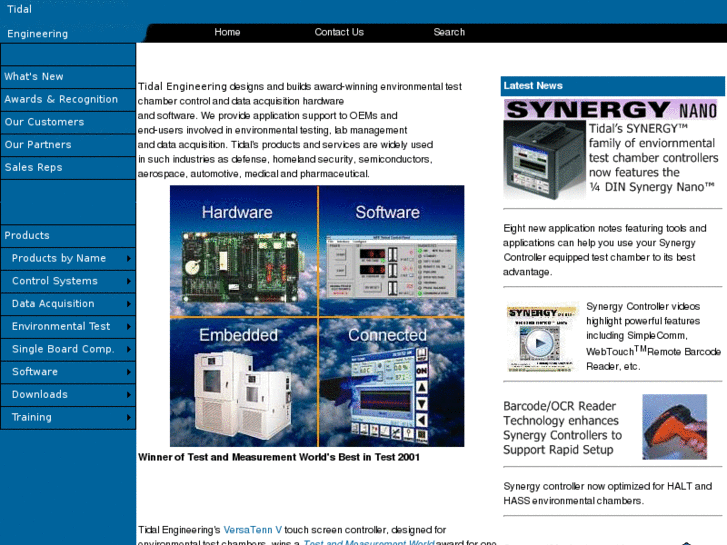Click the Hardware circuit board image
Viewport: 727px width, 545px height.
pyautogui.click(x=240, y=267)
